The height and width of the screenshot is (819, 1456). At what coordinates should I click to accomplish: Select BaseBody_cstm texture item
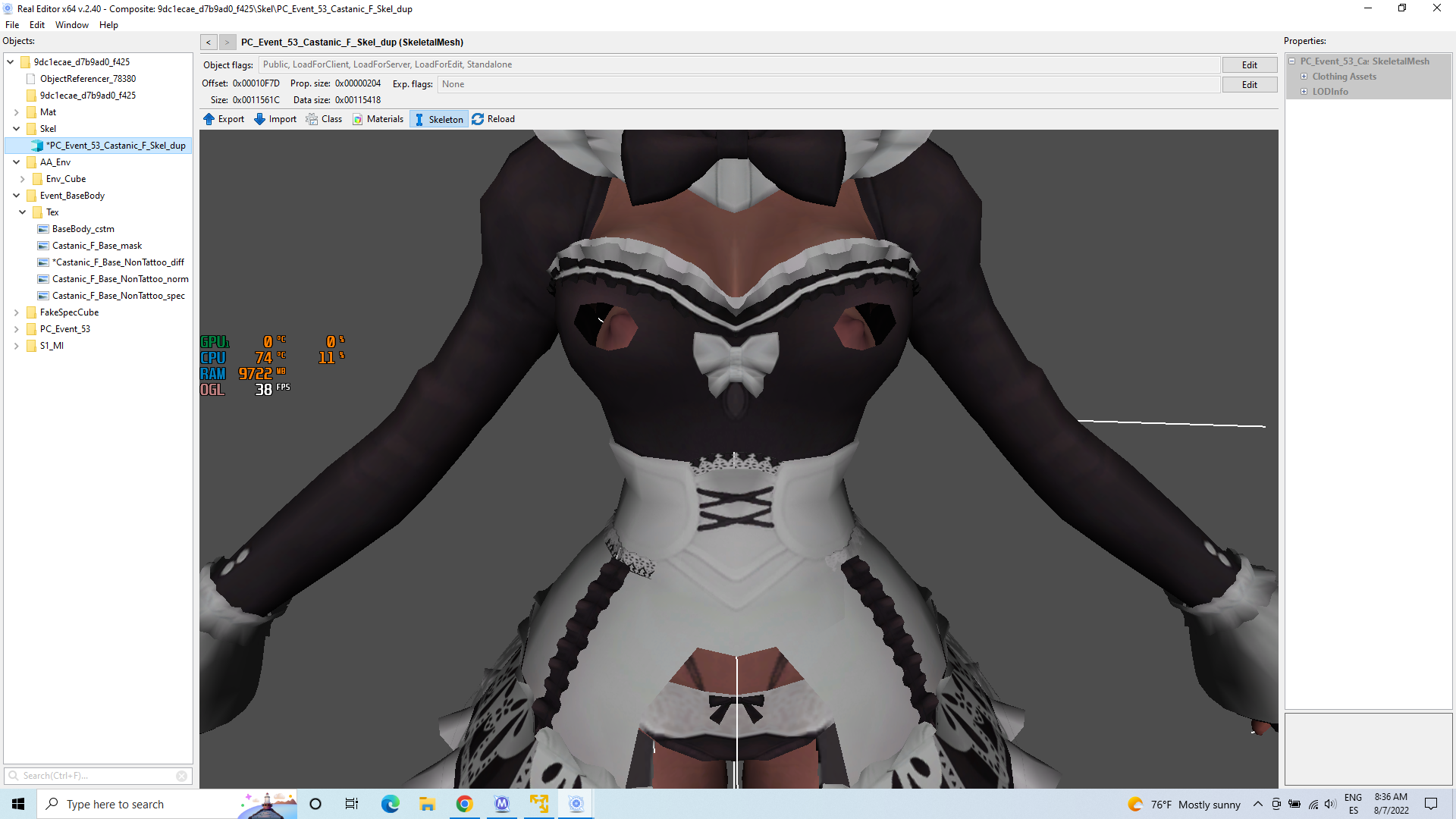tap(83, 229)
